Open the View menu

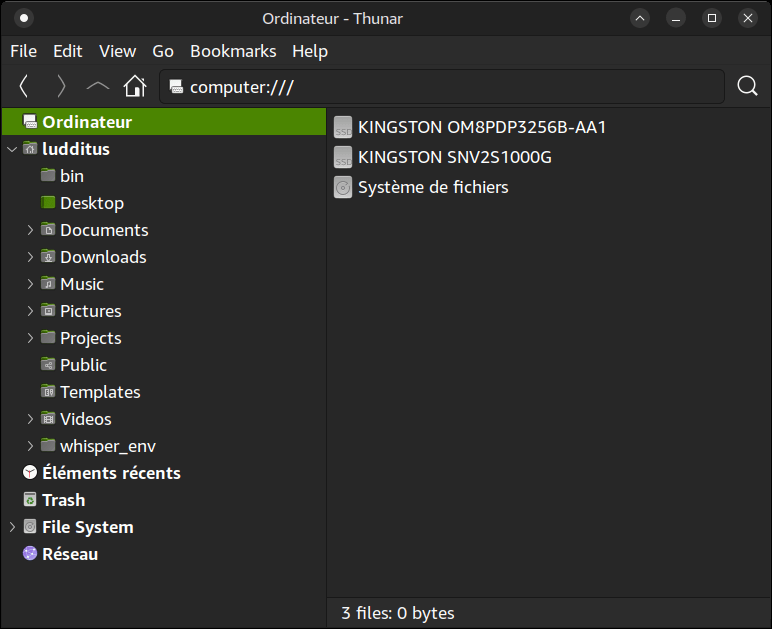(117, 51)
